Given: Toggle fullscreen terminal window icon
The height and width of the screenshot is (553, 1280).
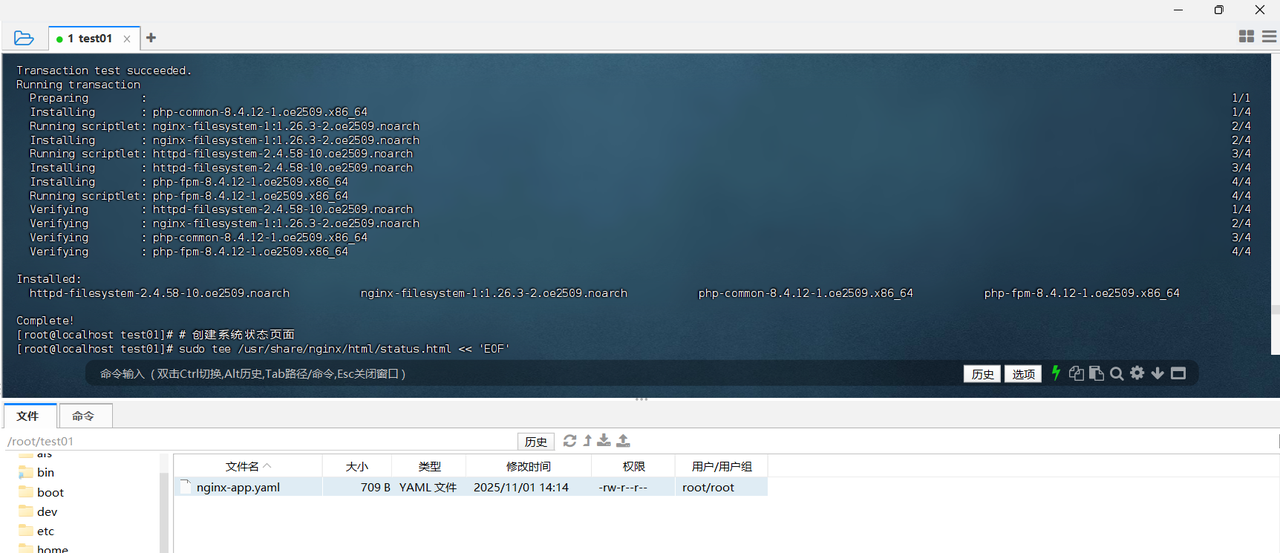Looking at the screenshot, I should coord(1178,373).
